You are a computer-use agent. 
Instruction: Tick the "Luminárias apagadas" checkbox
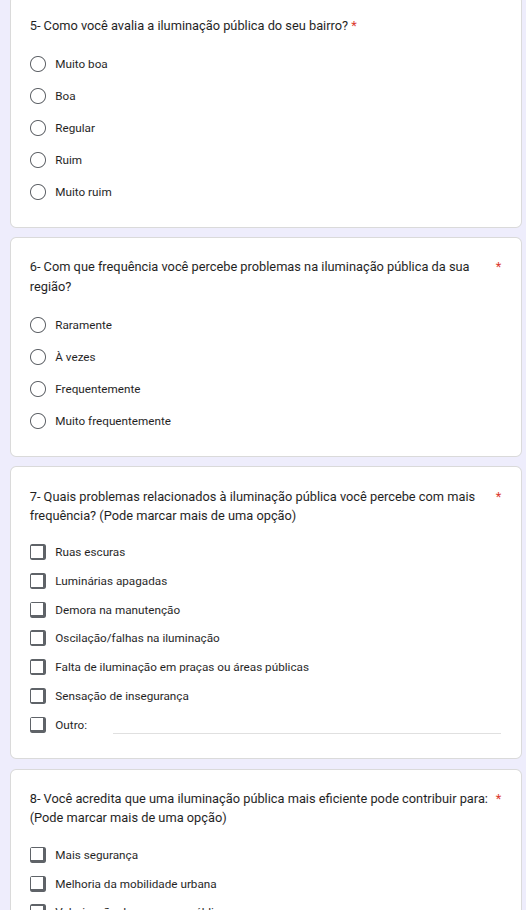(38, 581)
